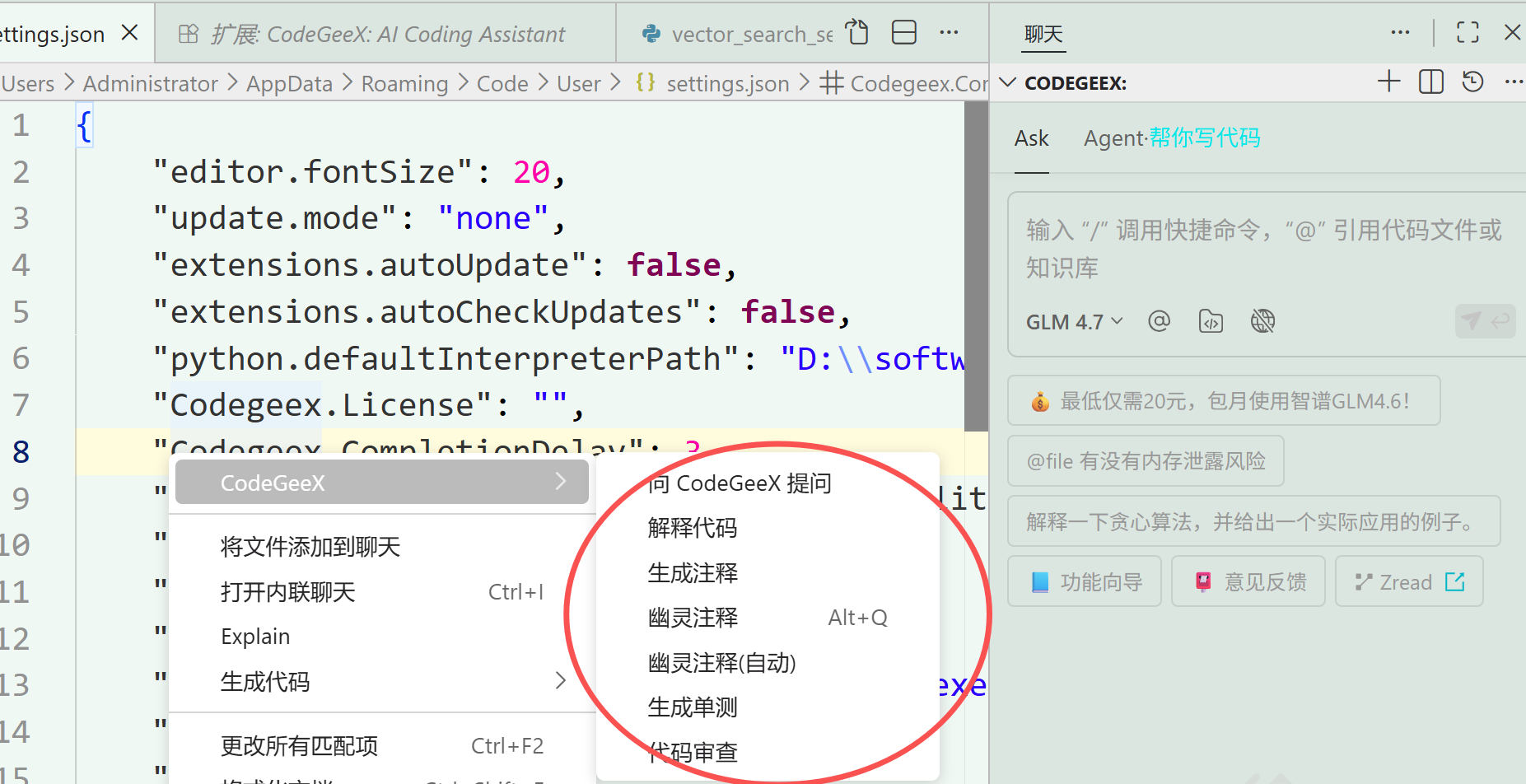1526x784 pixels.
Task: Click the "Codegeex.License" line
Action: pos(369,405)
